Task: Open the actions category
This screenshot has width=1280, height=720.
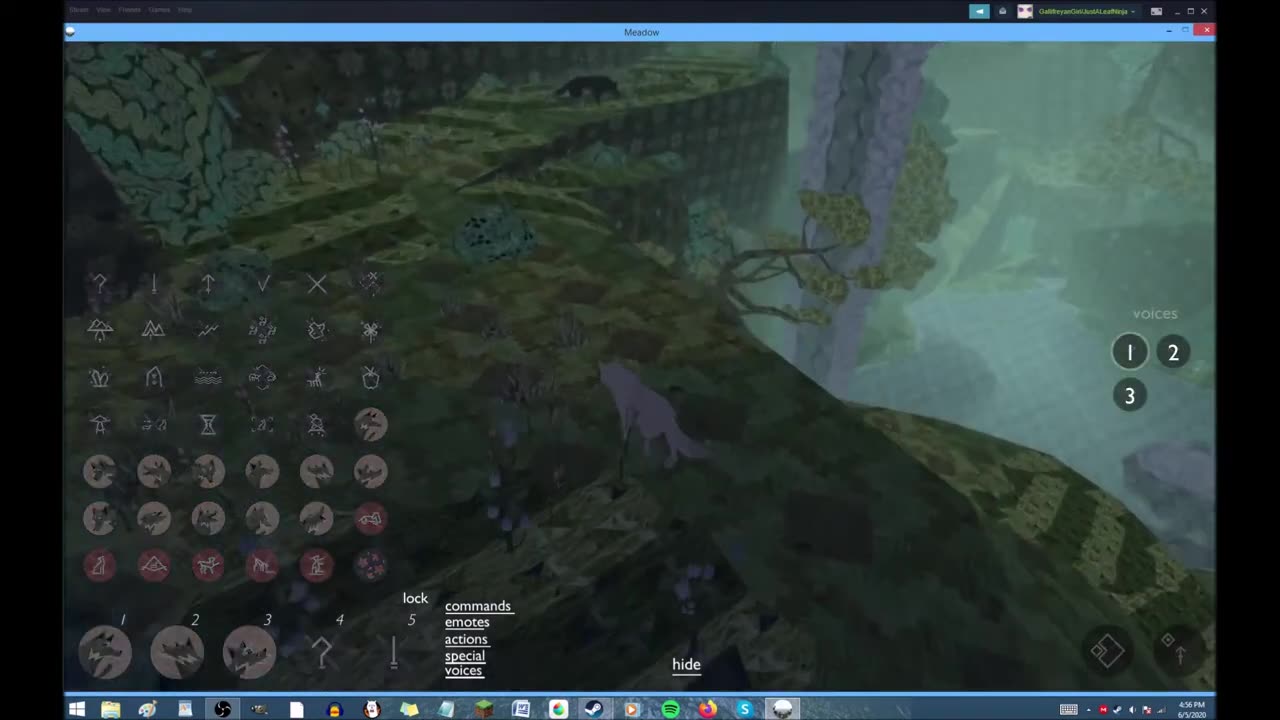Action: click(466, 639)
